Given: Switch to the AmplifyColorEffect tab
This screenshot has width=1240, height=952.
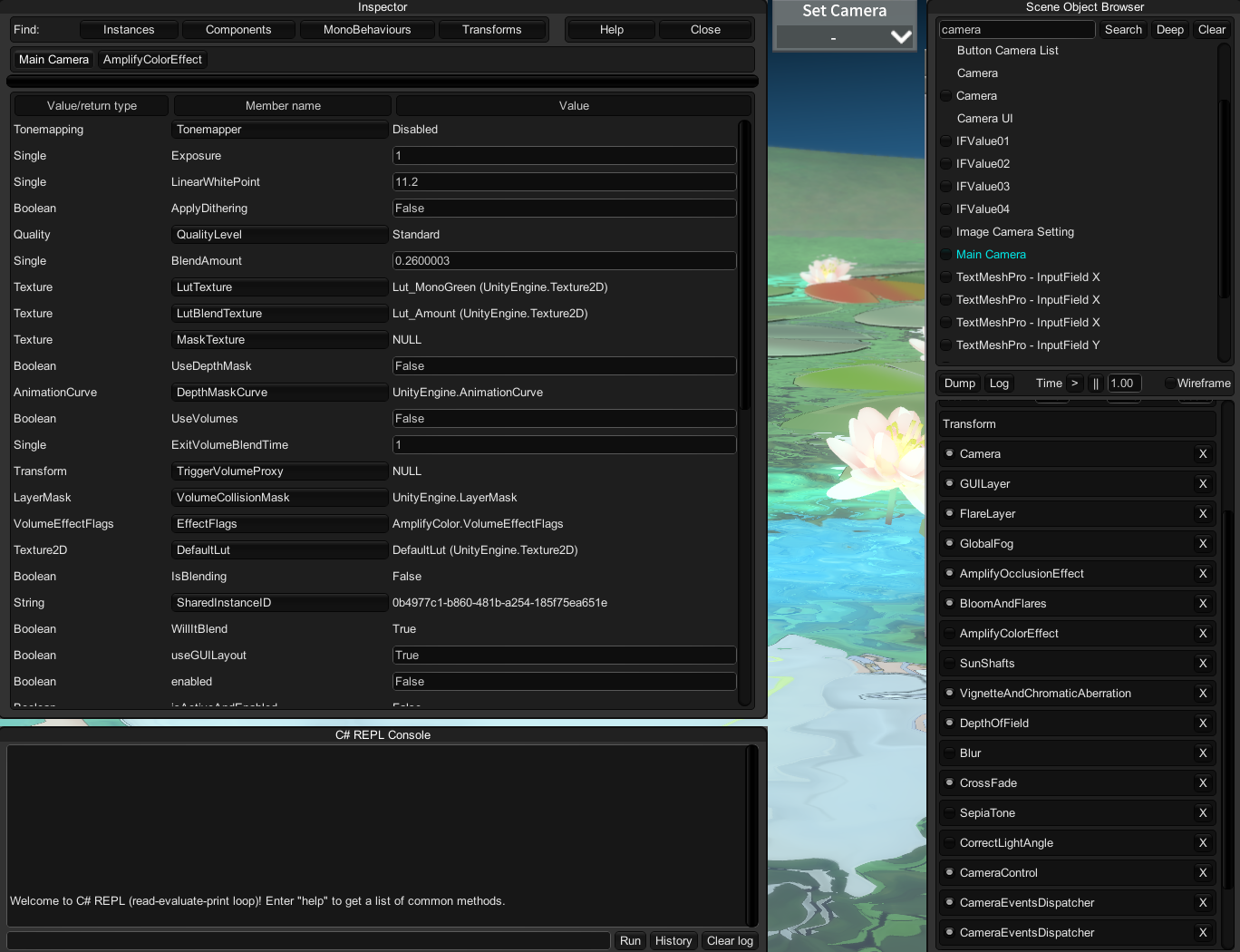Looking at the screenshot, I should pos(152,59).
